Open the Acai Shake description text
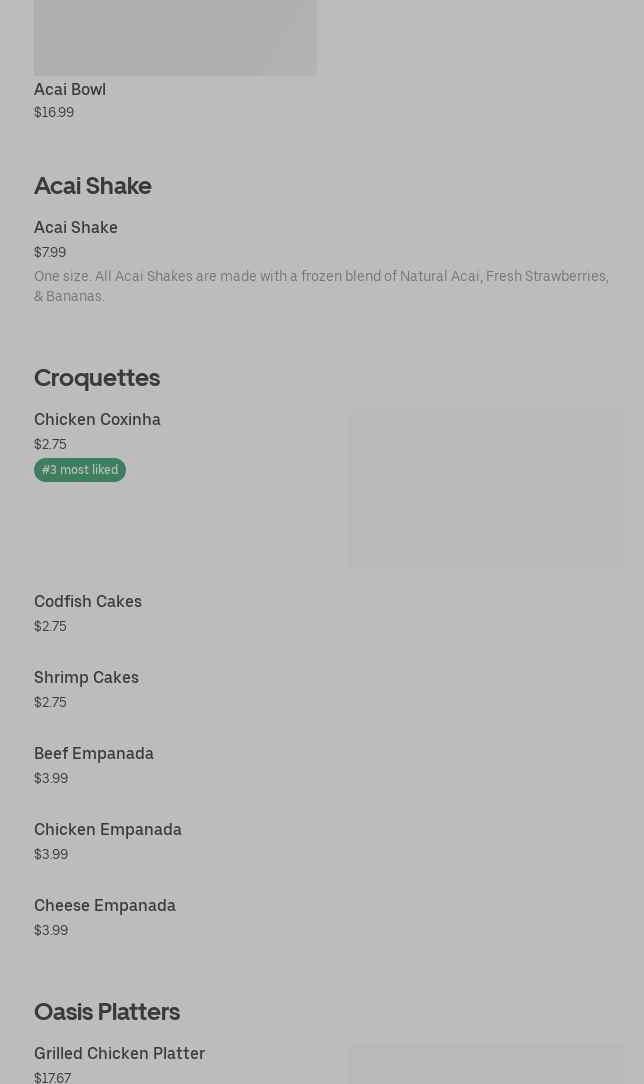The width and height of the screenshot is (644, 1084). [x=320, y=286]
